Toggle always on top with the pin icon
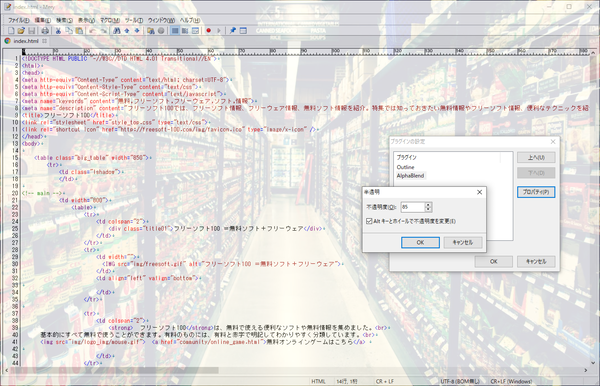Viewport: 600px width, 386px height. click(233, 31)
